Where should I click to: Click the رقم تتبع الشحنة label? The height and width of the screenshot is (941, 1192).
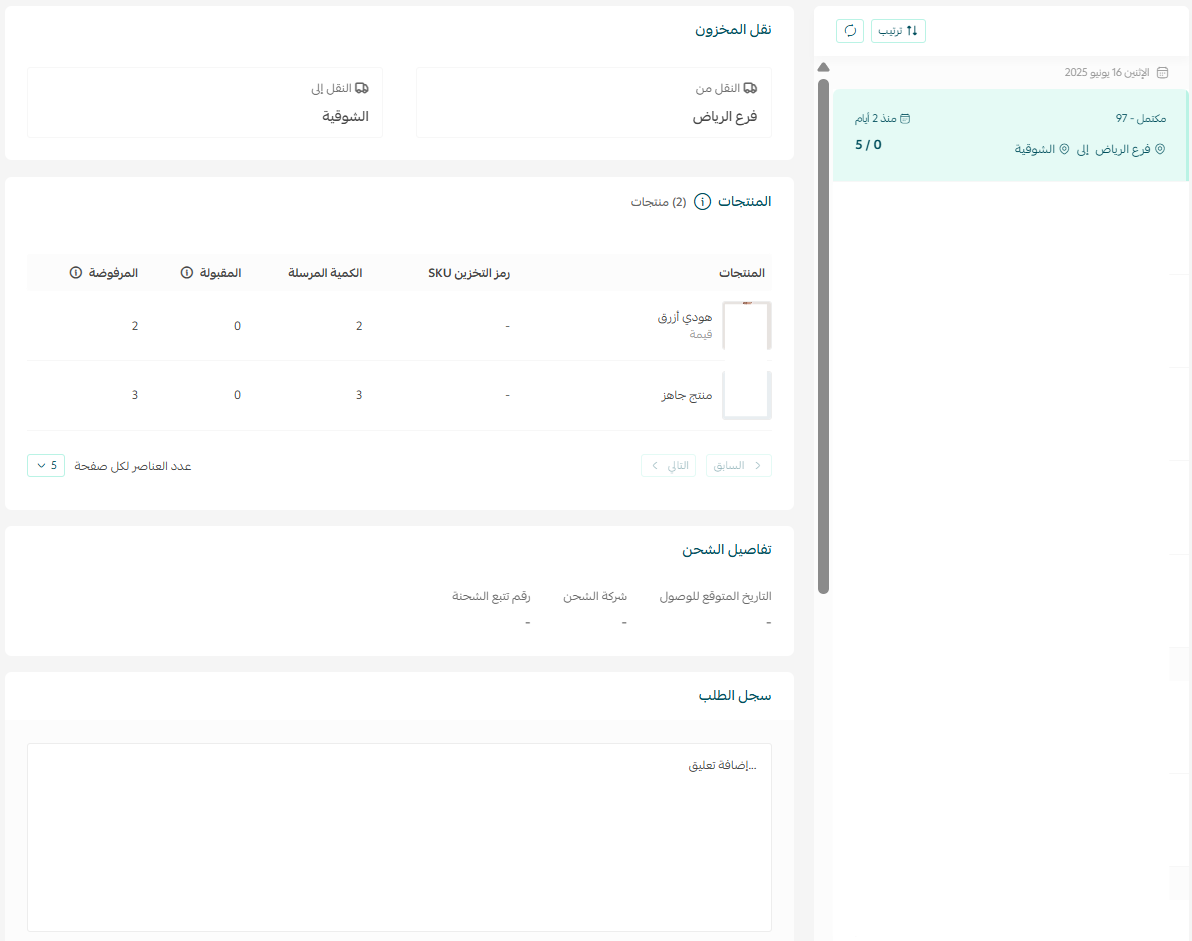491,597
